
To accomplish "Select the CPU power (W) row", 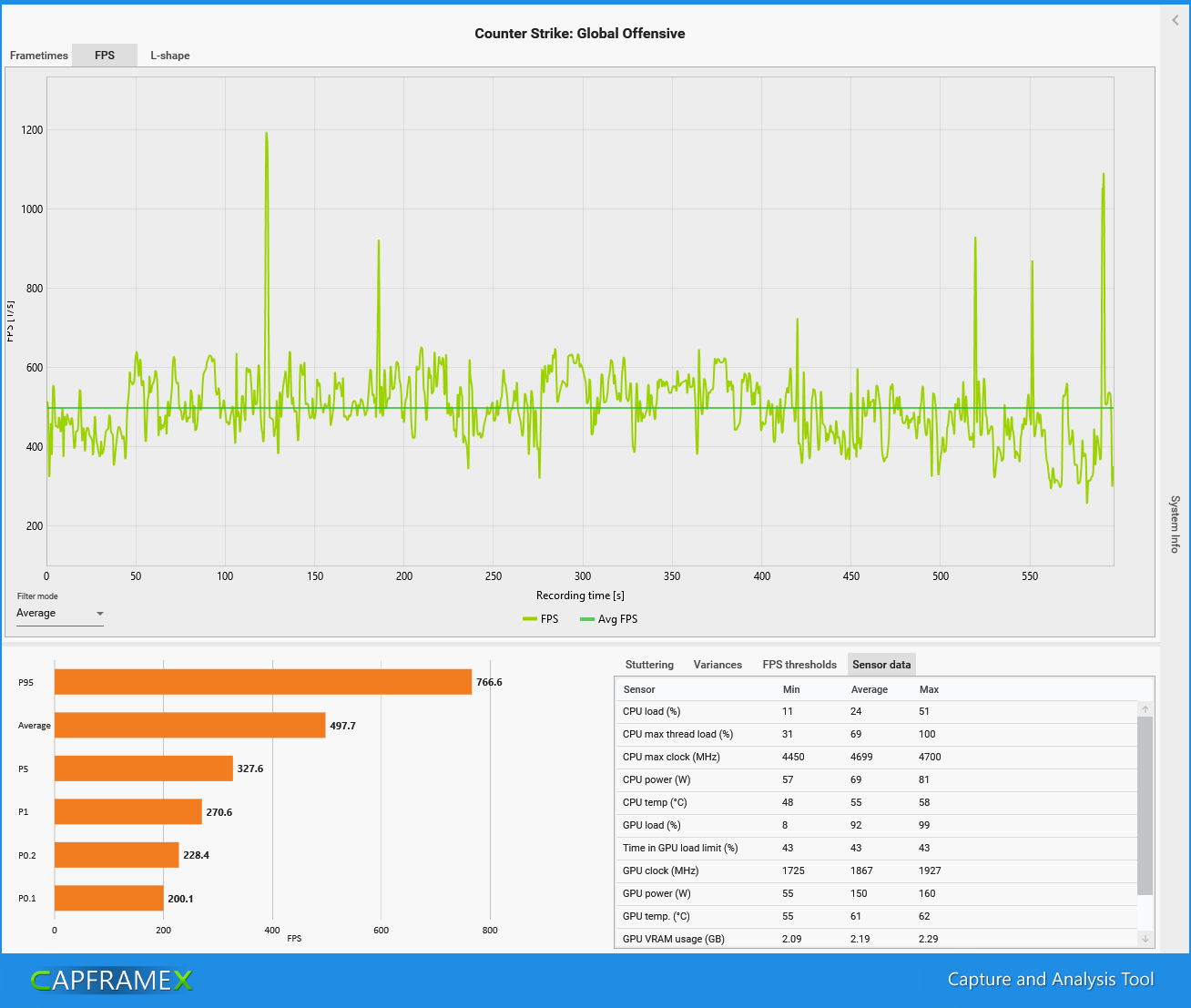I will [x=877, y=780].
